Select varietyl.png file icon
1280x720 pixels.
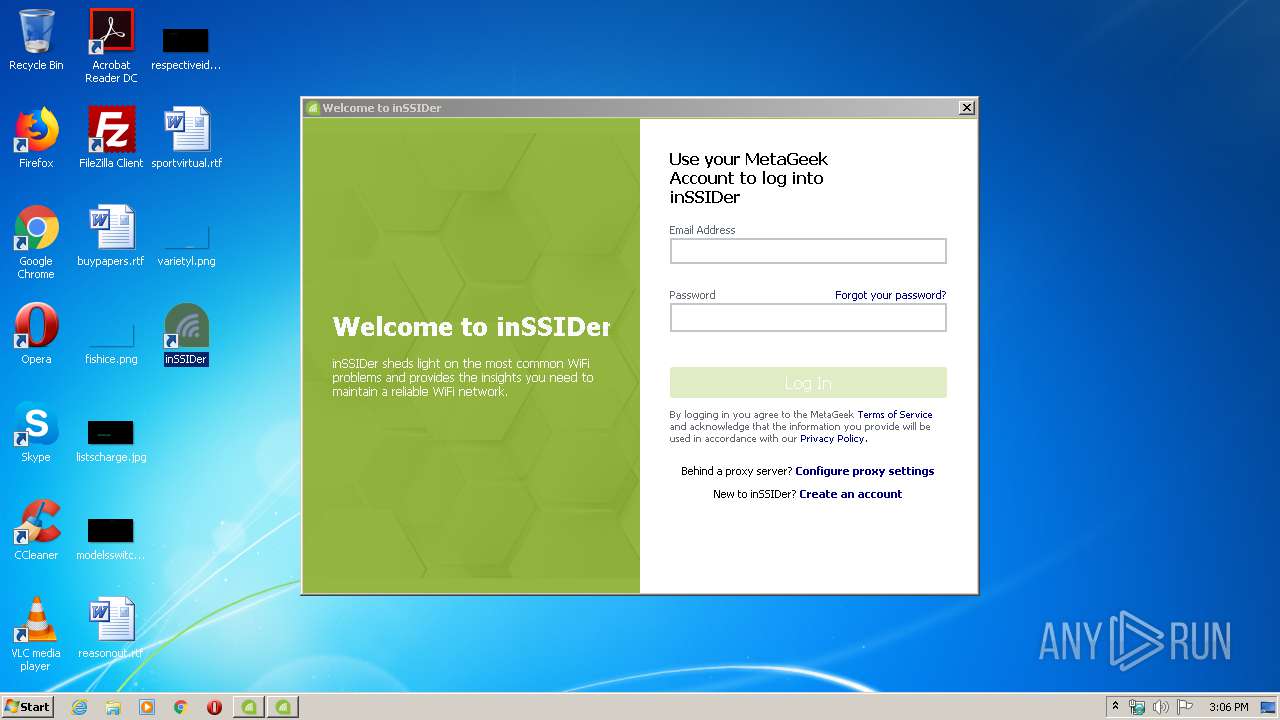click(186, 246)
